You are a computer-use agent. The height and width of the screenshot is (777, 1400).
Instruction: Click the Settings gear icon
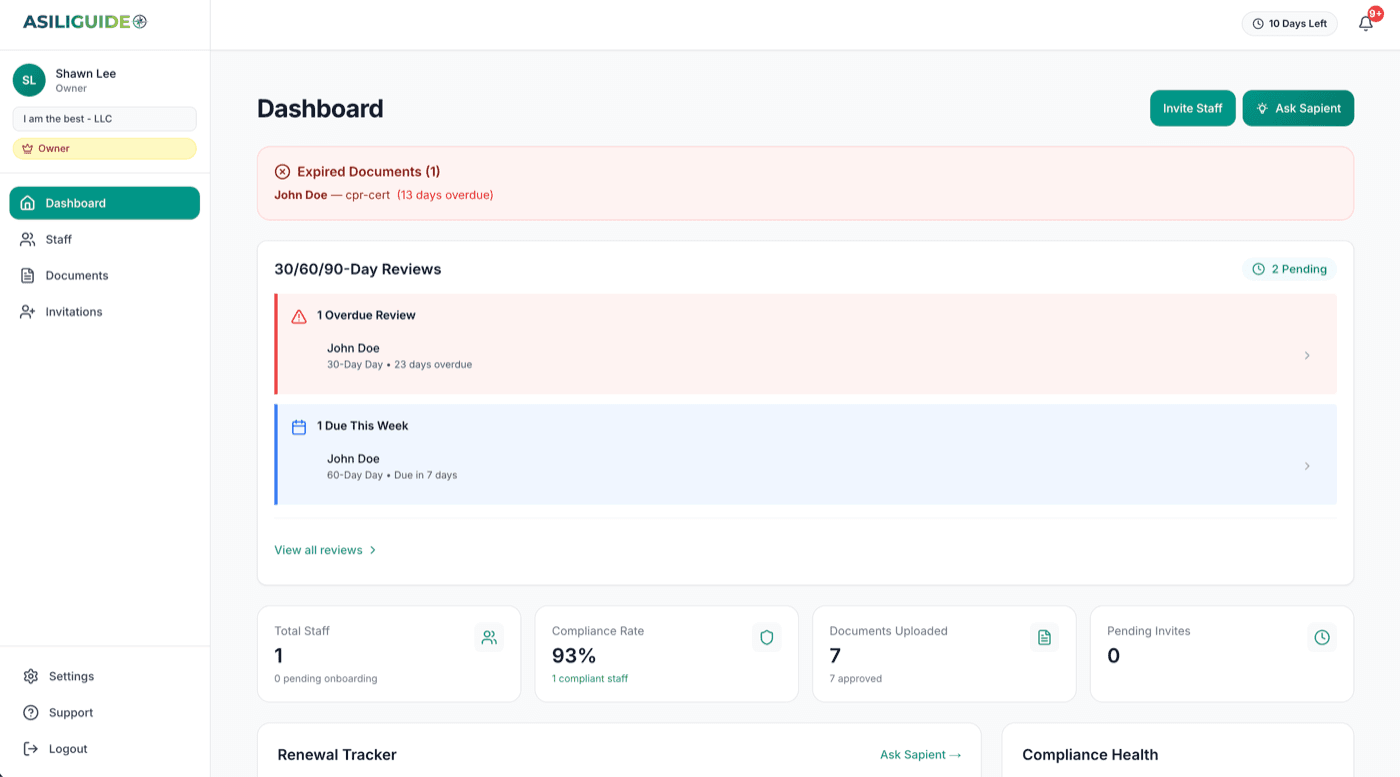coord(30,676)
